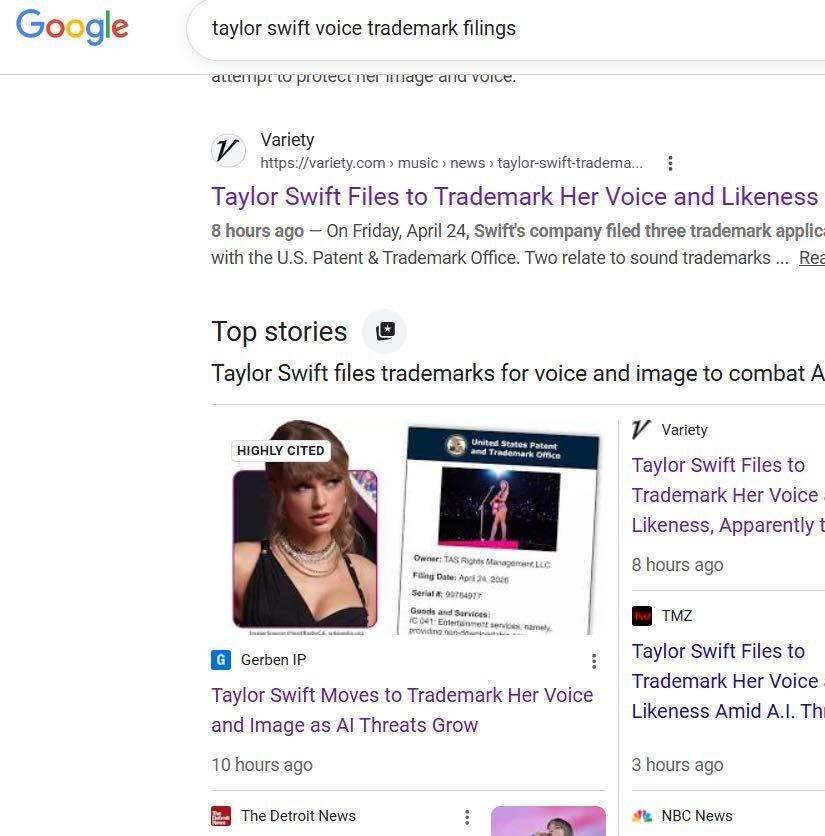
Task: Open Gerben IP story about AI Threats
Action: point(402,710)
